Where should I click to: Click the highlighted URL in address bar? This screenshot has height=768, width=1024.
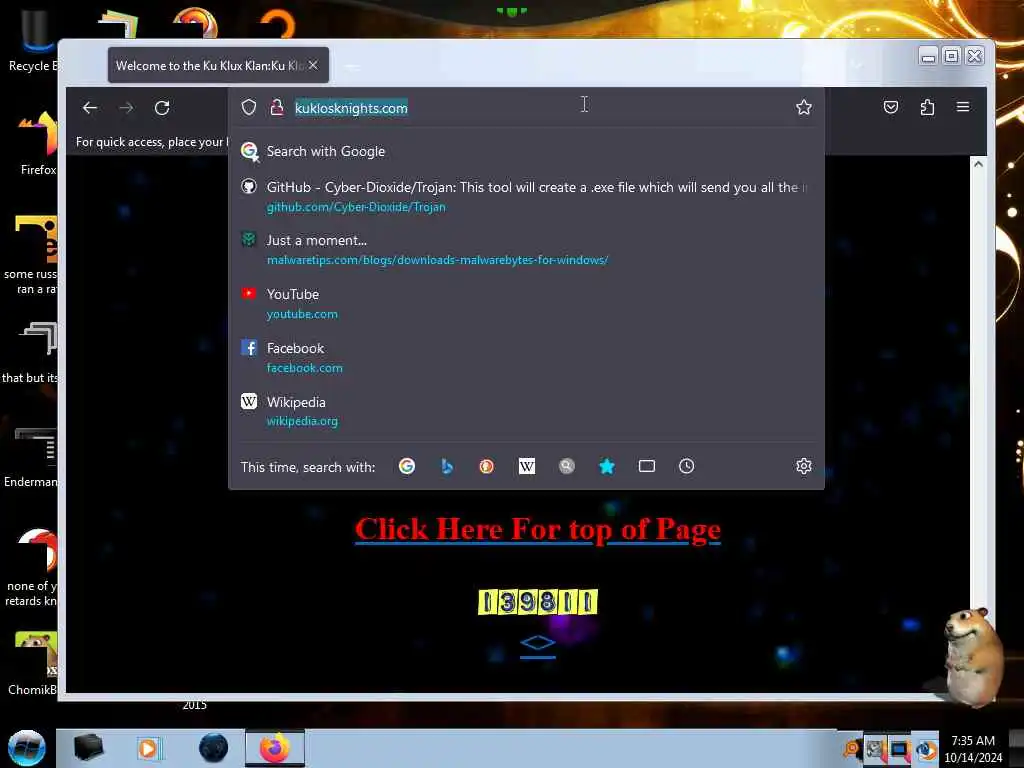pos(351,108)
